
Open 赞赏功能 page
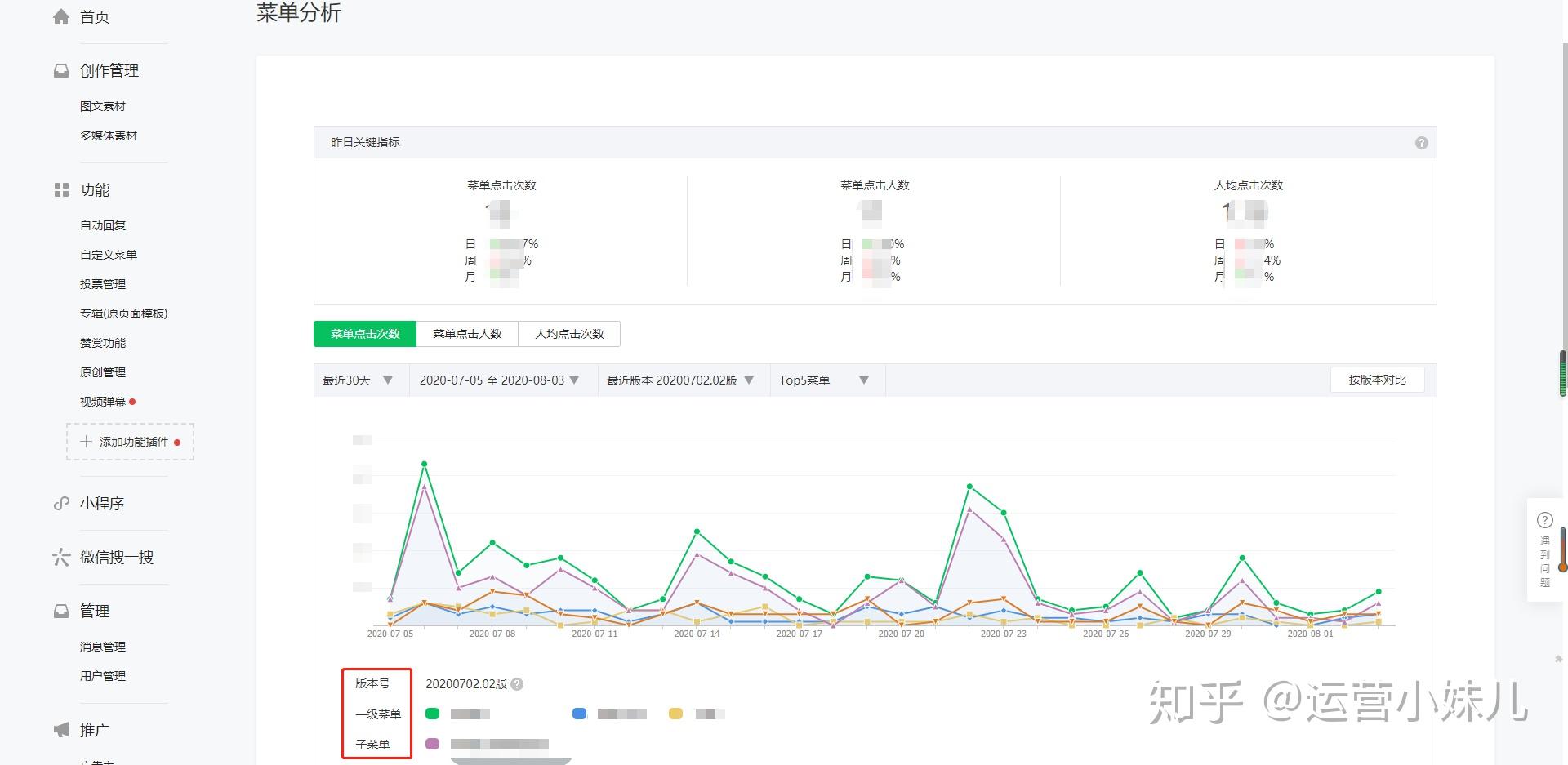coord(103,343)
